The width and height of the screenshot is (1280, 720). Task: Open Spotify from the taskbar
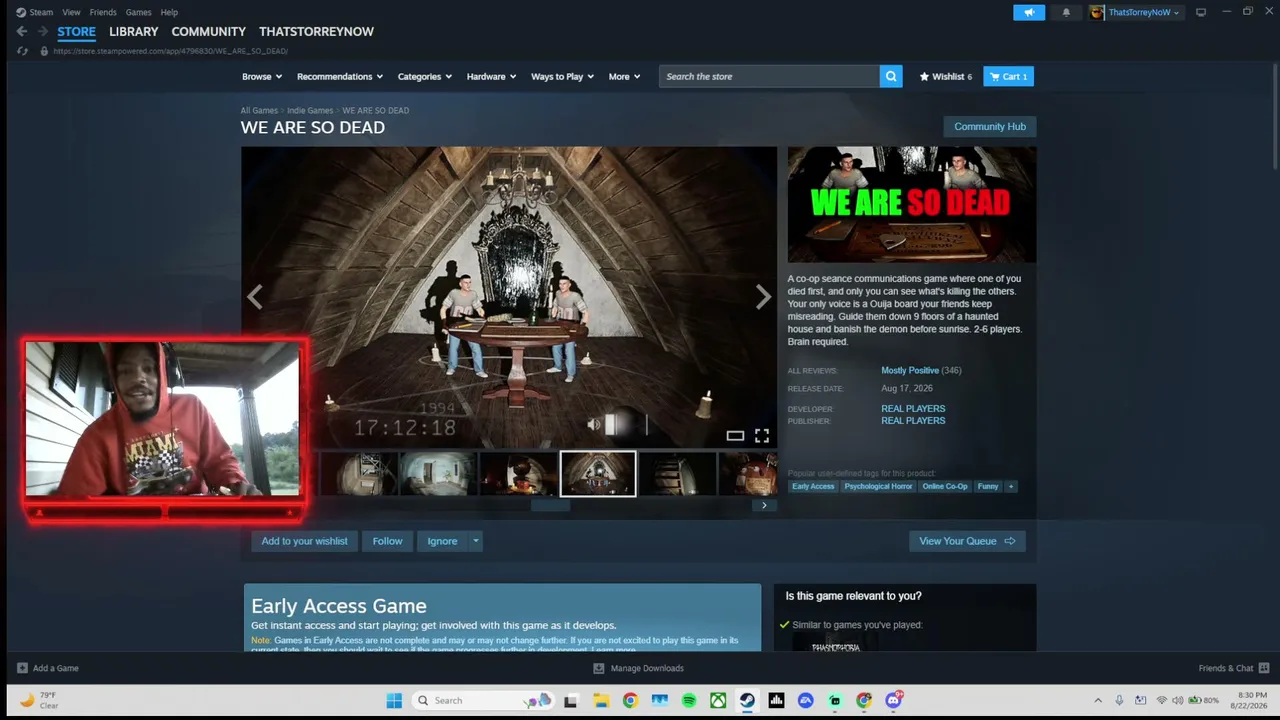pos(689,700)
